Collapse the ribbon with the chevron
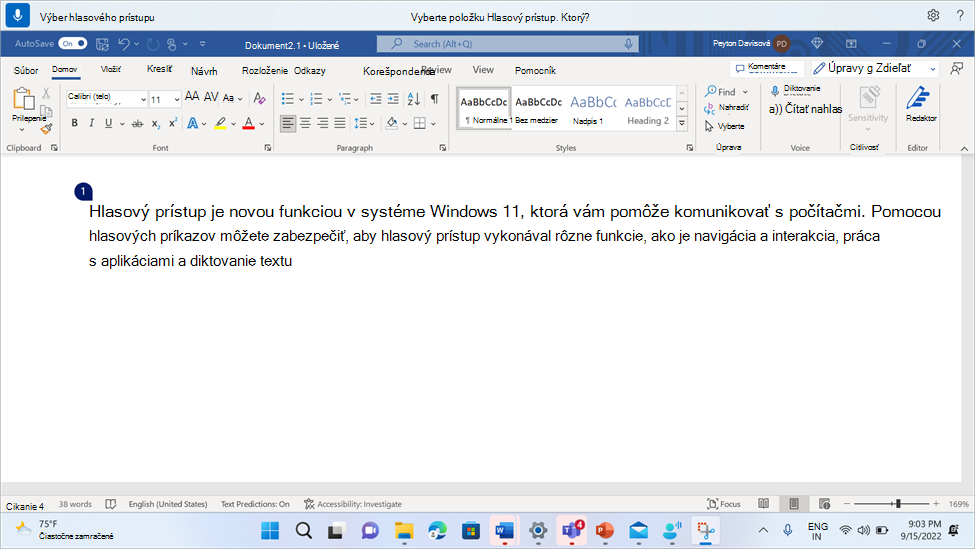Viewport: 975px width, 549px height. (x=964, y=148)
